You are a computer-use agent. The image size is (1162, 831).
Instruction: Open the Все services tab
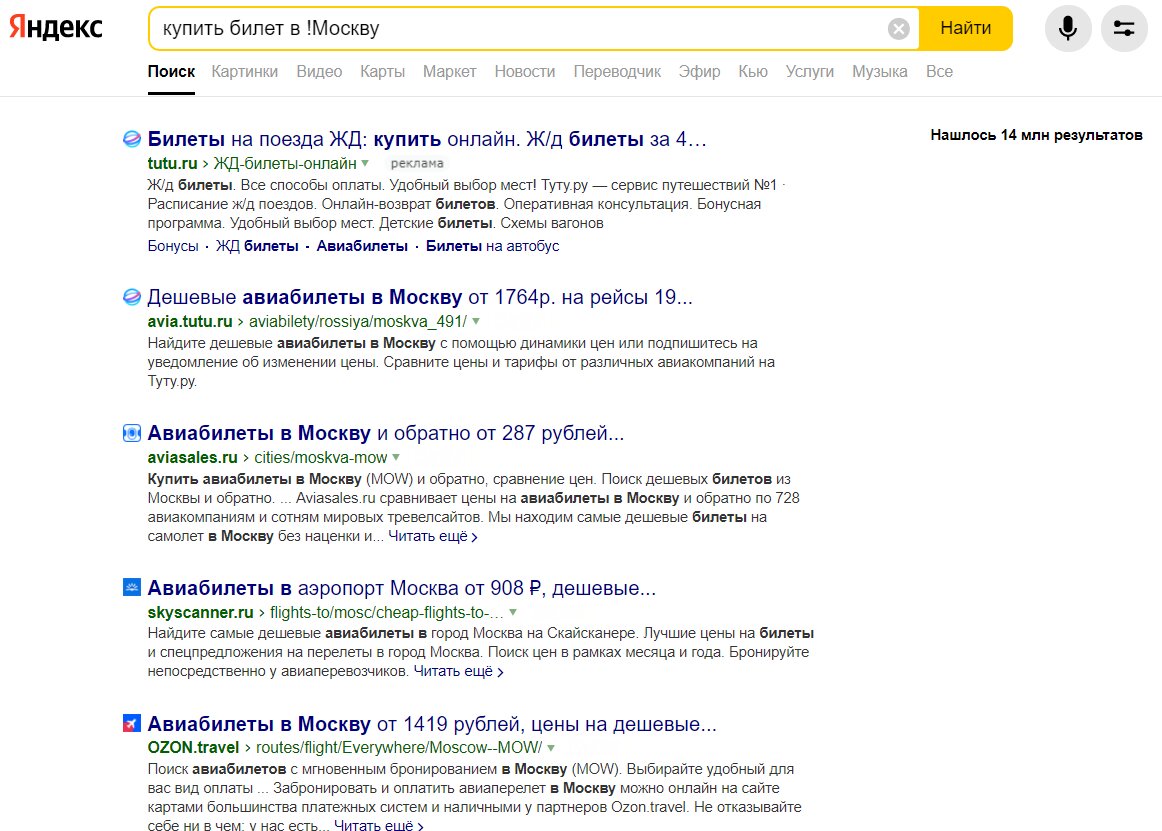pyautogui.click(x=940, y=72)
